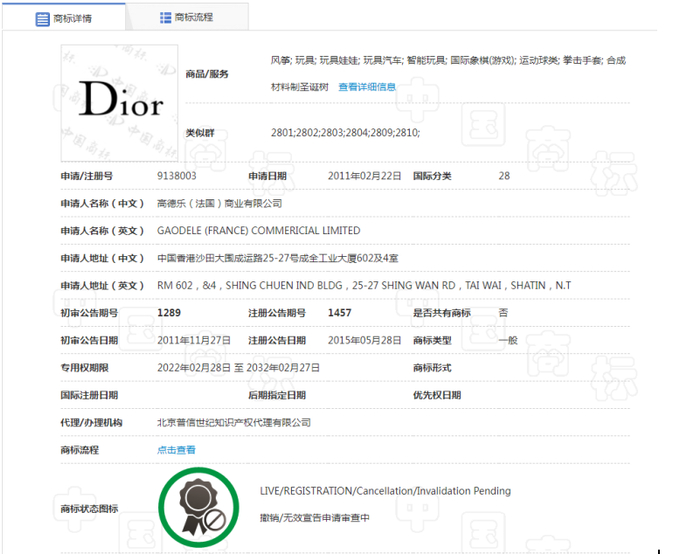Image resolution: width=700 pixels, height=554 pixels.
Task: Click shared trademark value 否
Action: (503, 313)
